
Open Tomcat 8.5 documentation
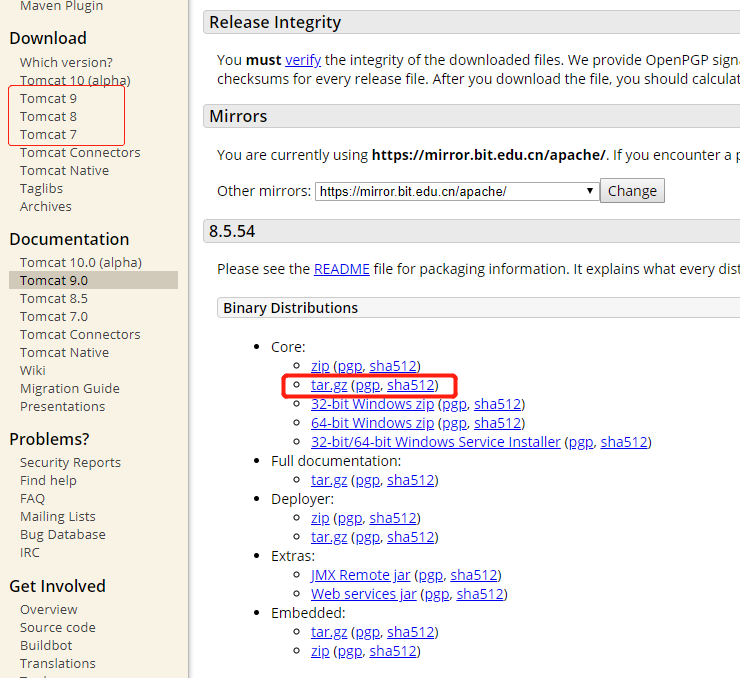click(54, 298)
